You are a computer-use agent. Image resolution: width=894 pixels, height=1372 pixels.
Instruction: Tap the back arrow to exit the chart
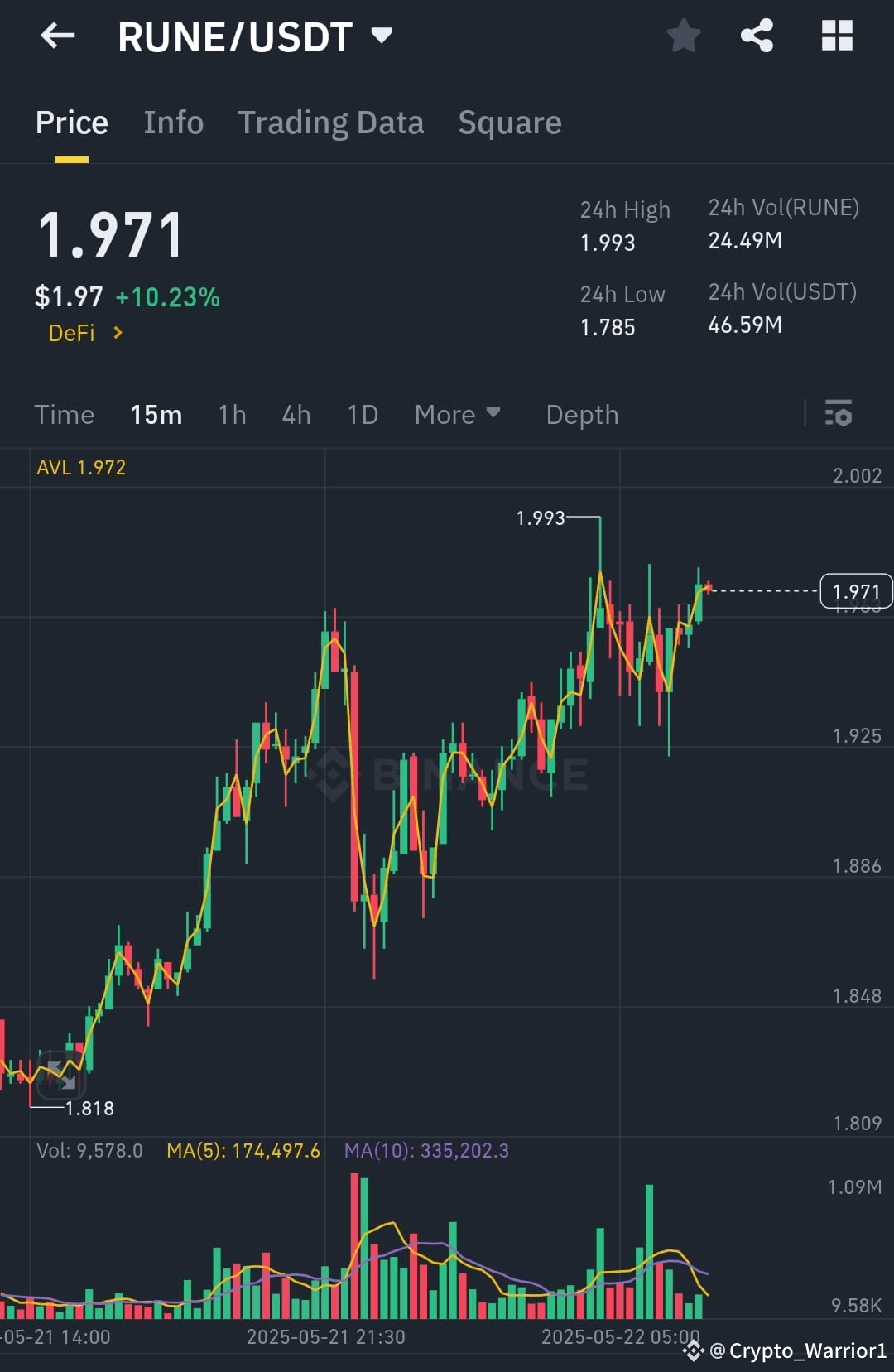pyautogui.click(x=56, y=36)
